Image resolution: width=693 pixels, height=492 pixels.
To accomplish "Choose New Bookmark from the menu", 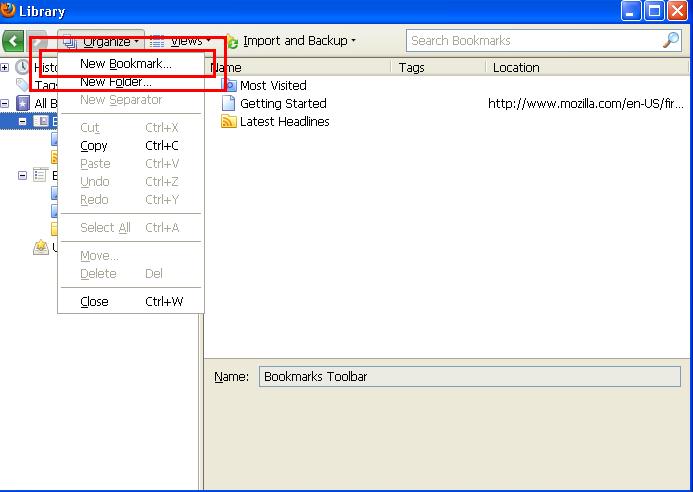I will tap(126, 64).
